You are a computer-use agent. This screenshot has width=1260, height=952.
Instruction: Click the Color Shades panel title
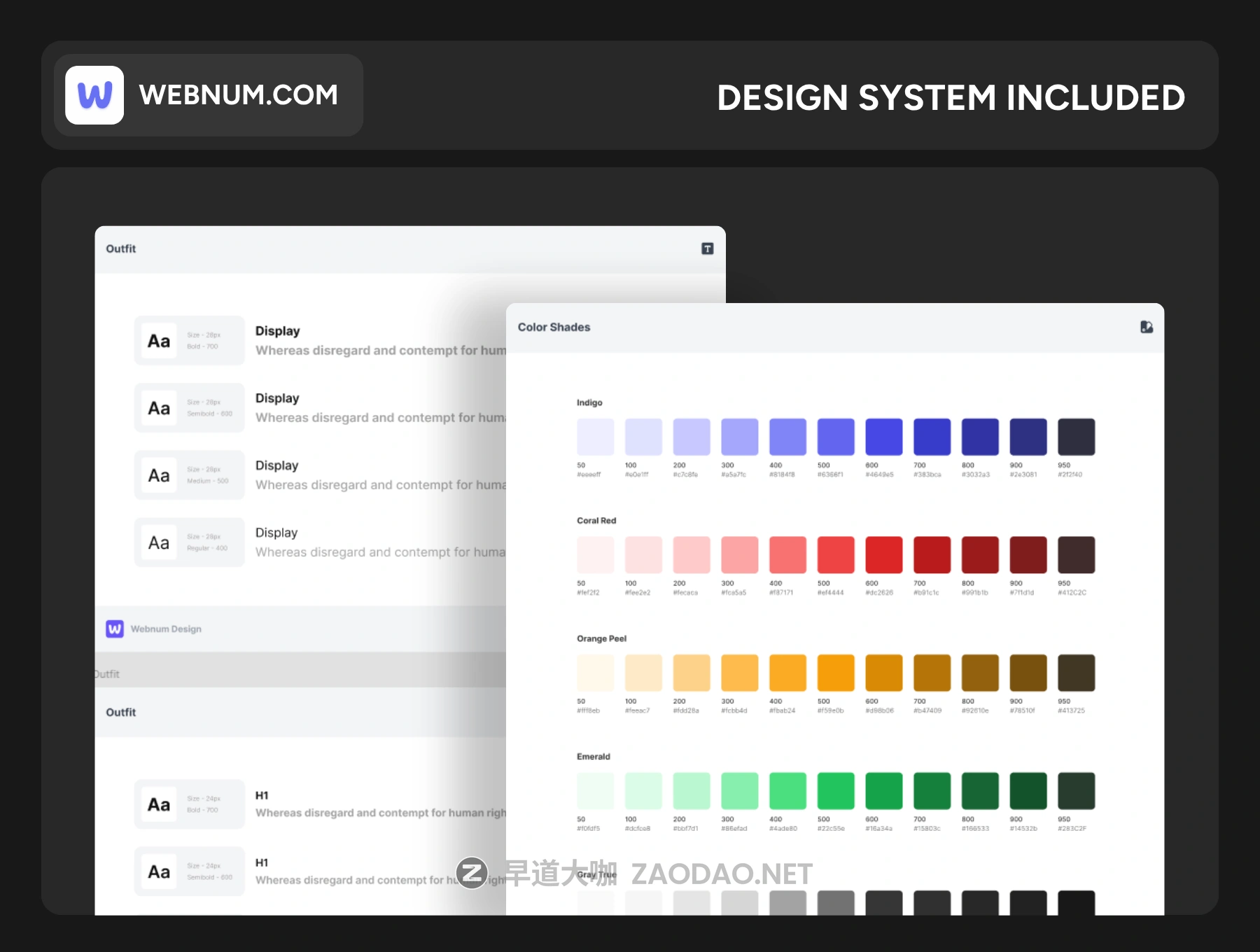pyautogui.click(x=554, y=327)
